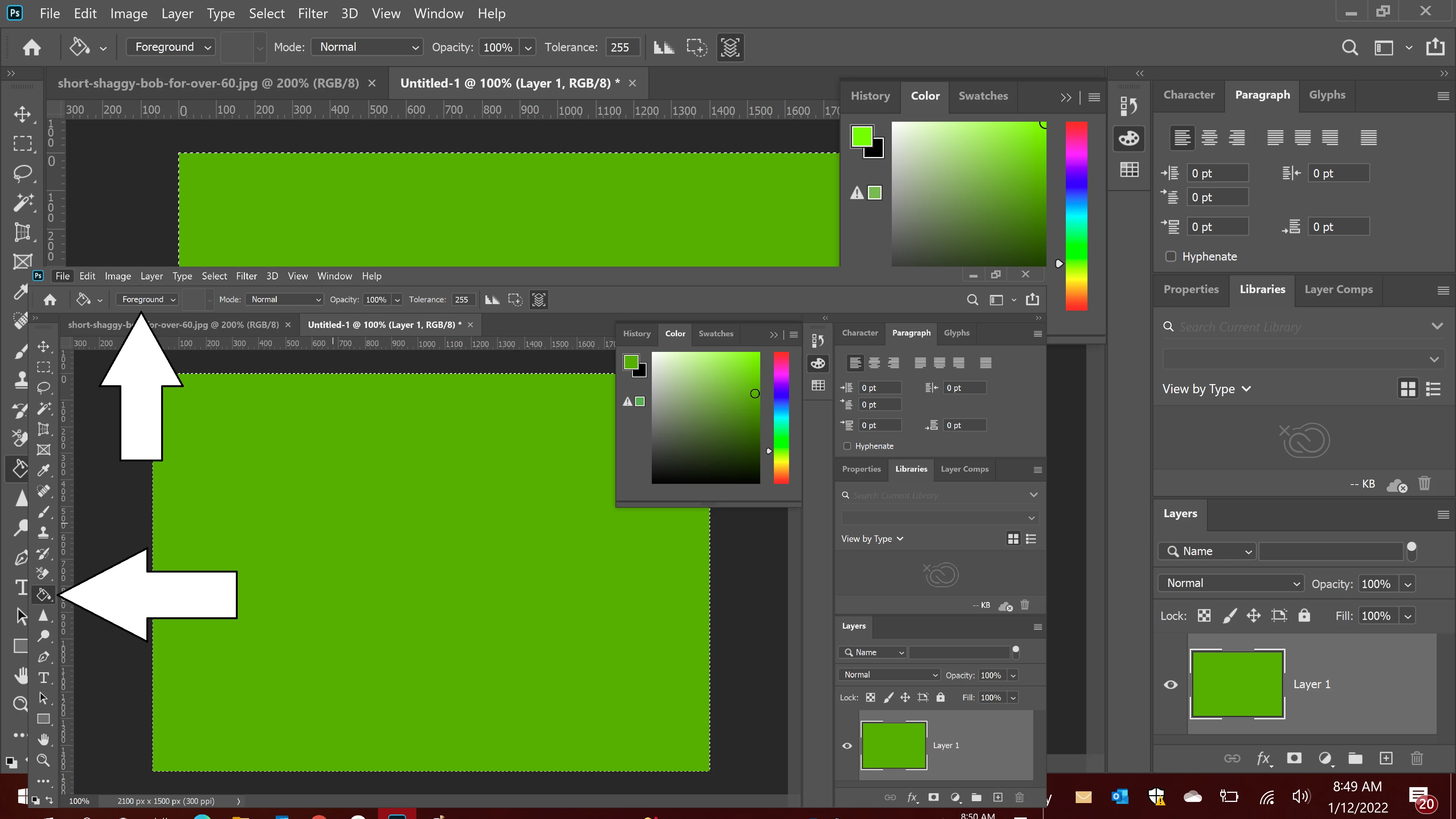Viewport: 1456px width, 819px height.
Task: Switch to the Swatches tab
Action: coord(983,96)
